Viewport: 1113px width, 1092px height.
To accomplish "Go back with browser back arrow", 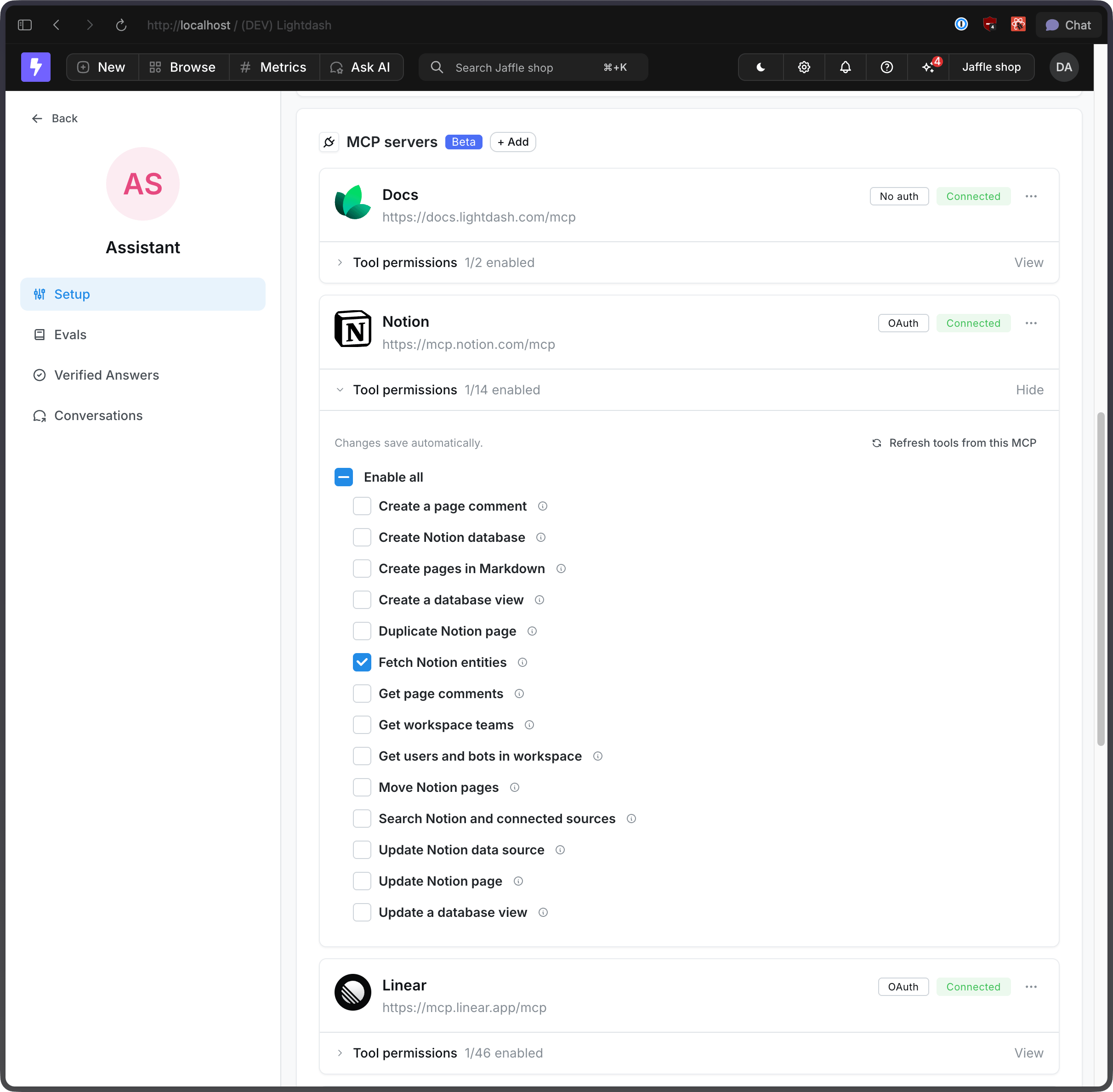I will 56,25.
